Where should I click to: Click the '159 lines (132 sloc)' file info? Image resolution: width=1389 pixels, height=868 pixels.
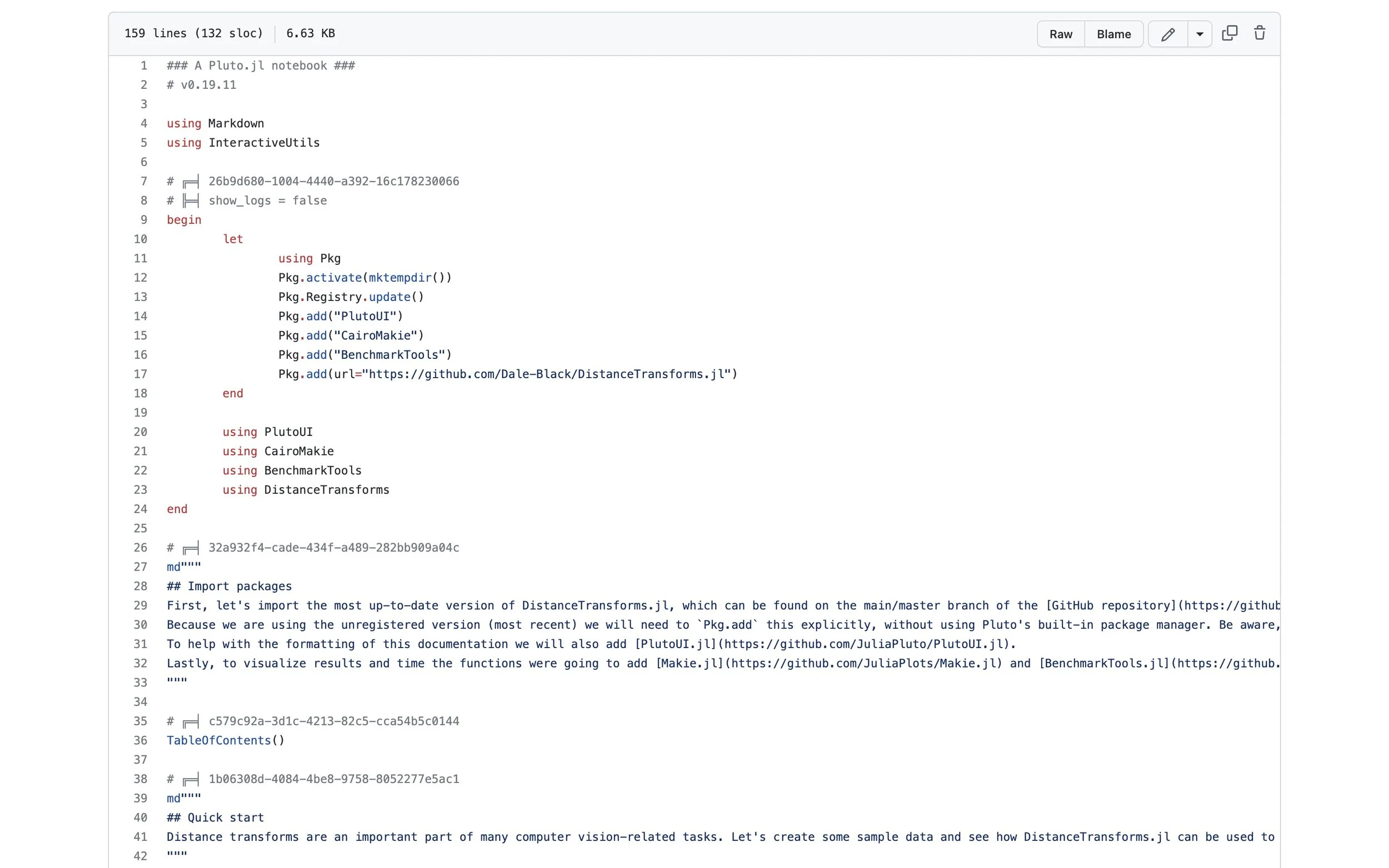(193, 33)
